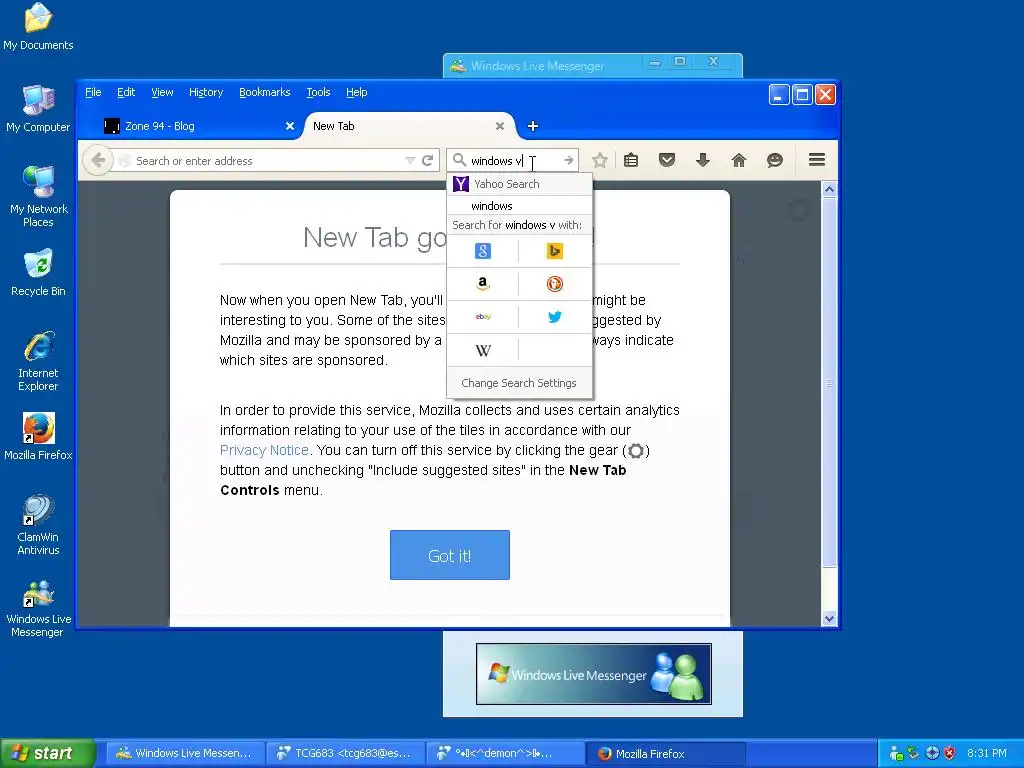This screenshot has height=768, width=1024.
Task: Search with Twitter engine icon
Action: point(554,317)
